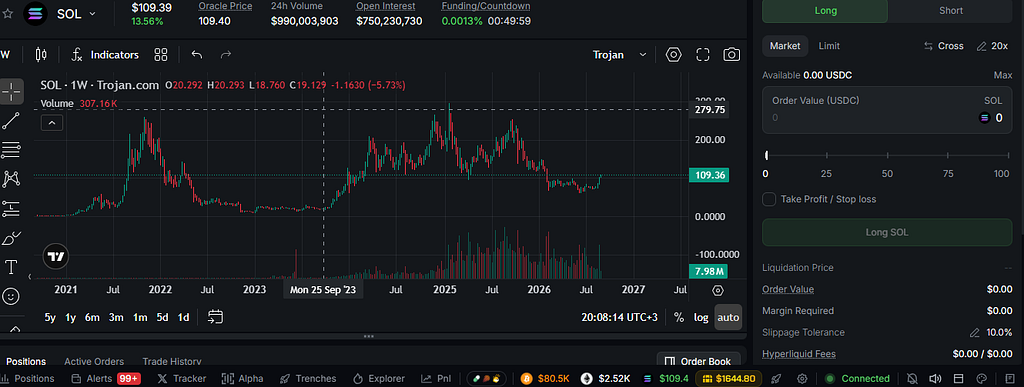
Task: Select the text annotation tool
Action: tap(11, 267)
